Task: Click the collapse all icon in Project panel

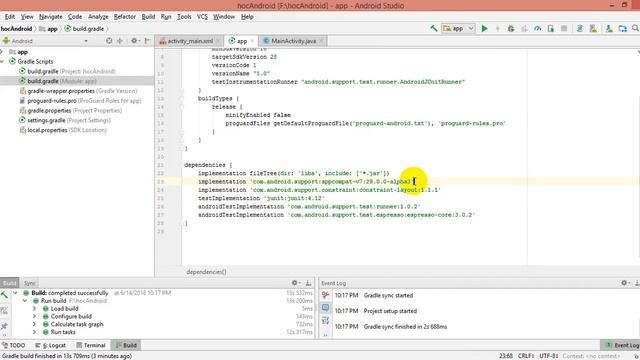Action: pos(120,41)
